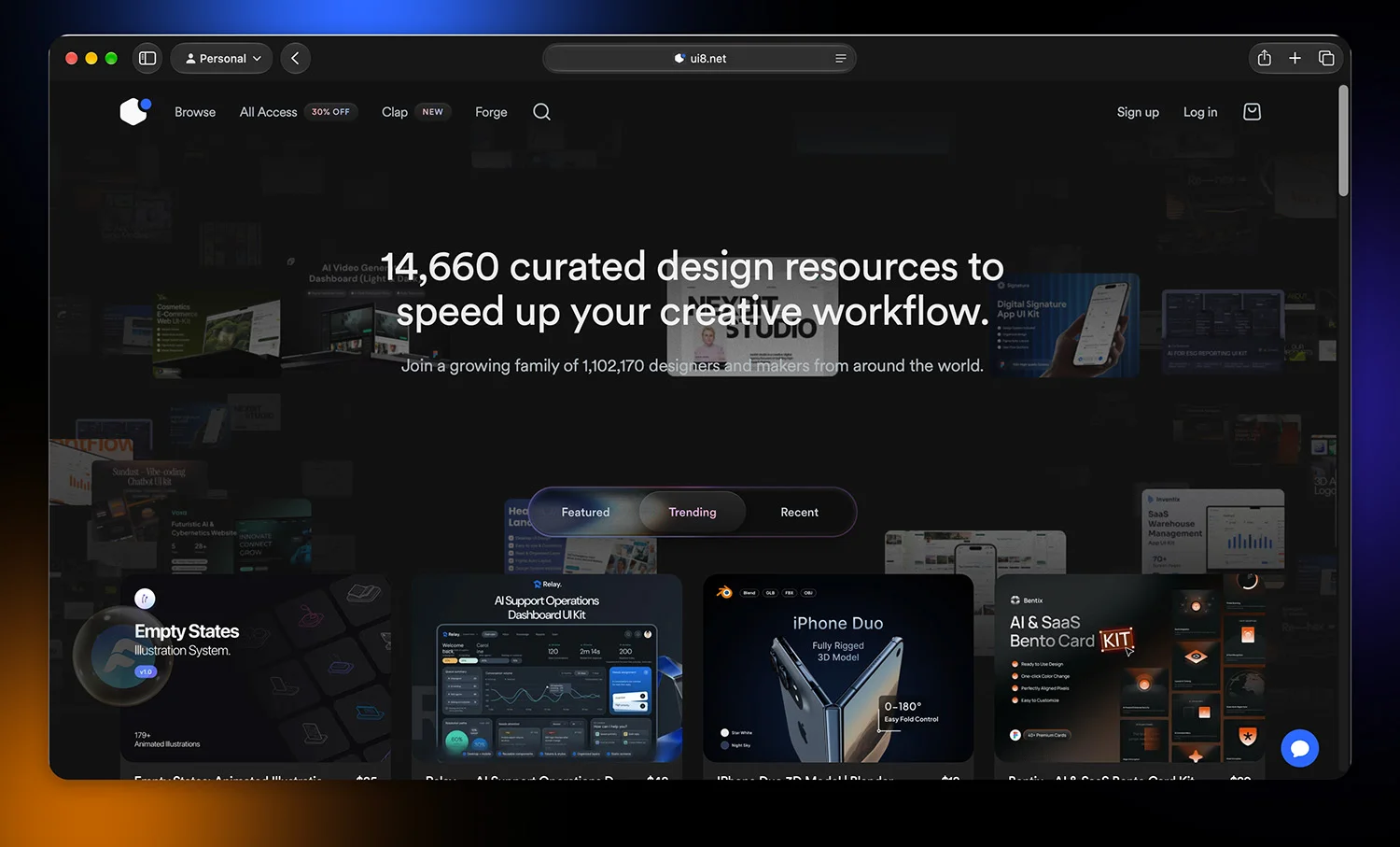Toggle the Safari sidebar icon
This screenshot has height=847, width=1400.
[x=147, y=58]
